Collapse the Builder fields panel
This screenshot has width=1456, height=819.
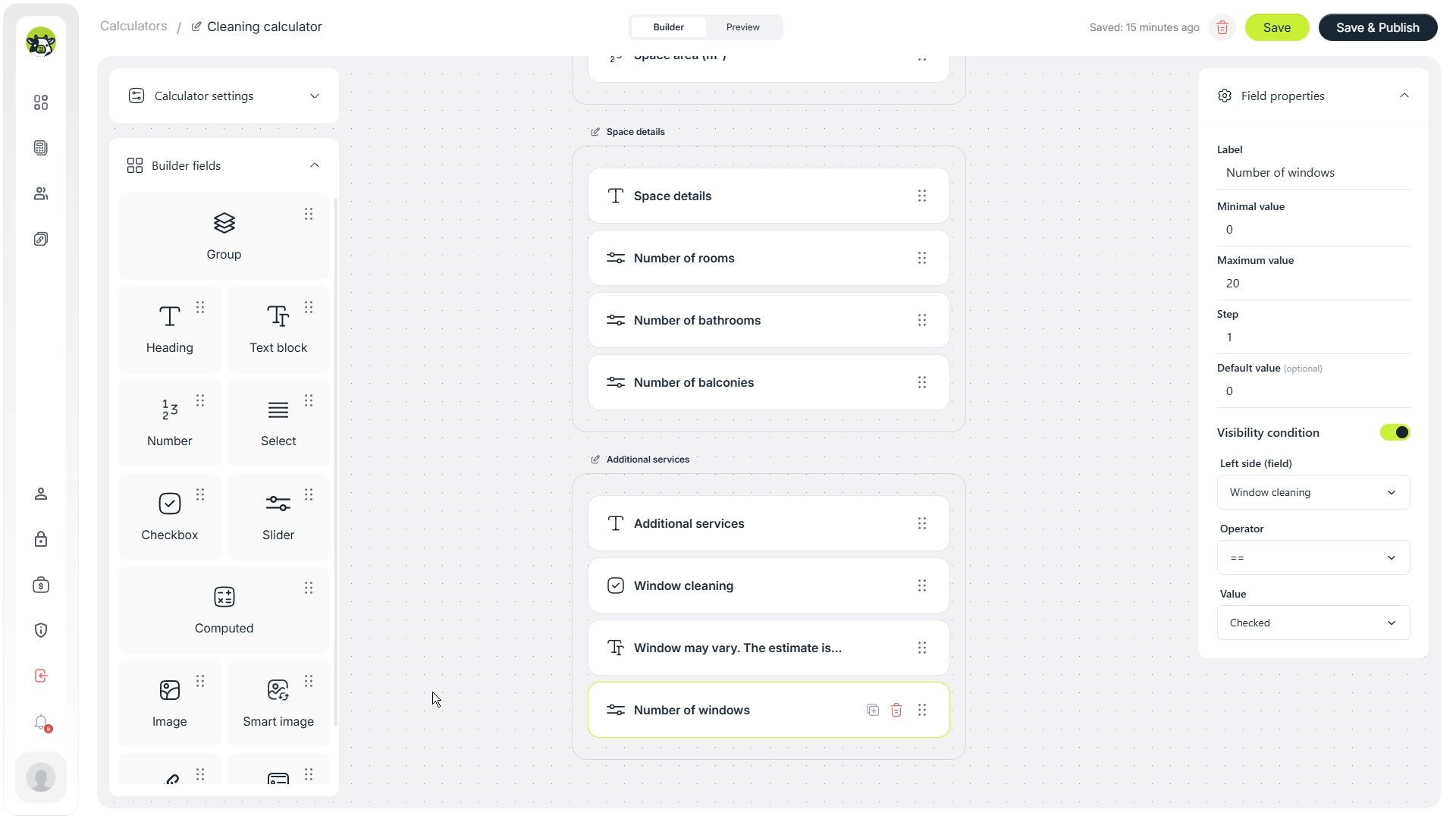315,165
